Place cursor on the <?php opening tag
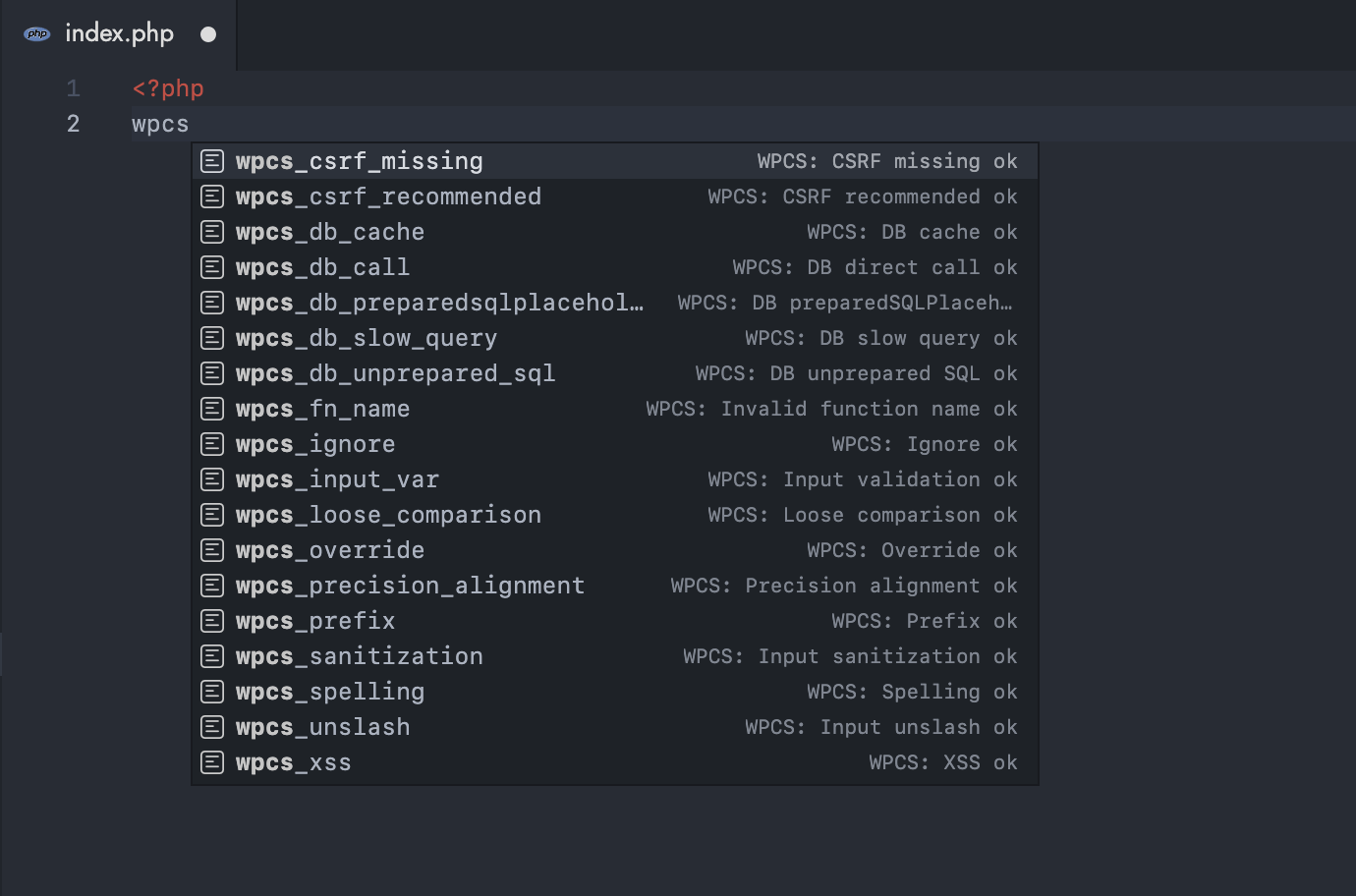The height and width of the screenshot is (896, 1356). (x=168, y=88)
